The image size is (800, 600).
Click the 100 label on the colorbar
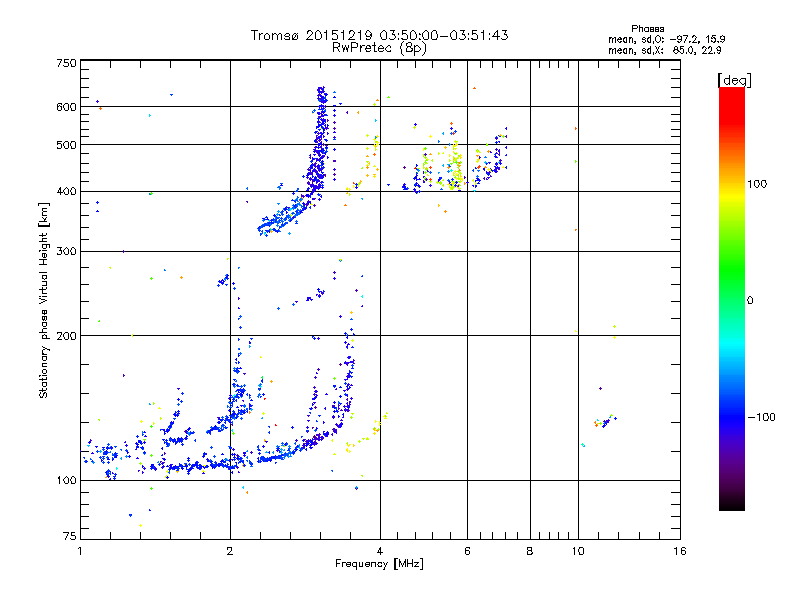point(757,184)
